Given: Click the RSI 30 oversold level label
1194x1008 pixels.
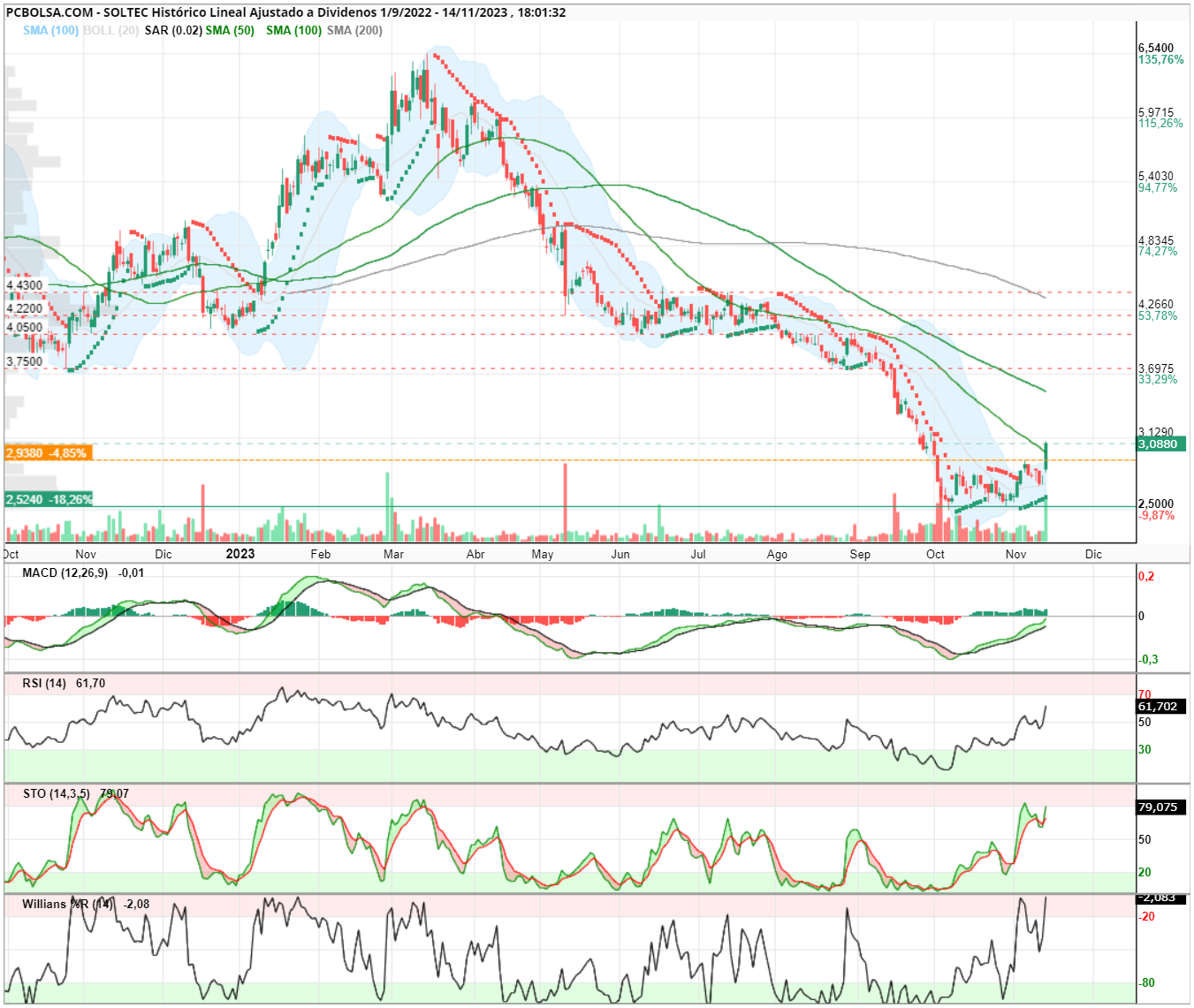Looking at the screenshot, I should (x=1145, y=749).
